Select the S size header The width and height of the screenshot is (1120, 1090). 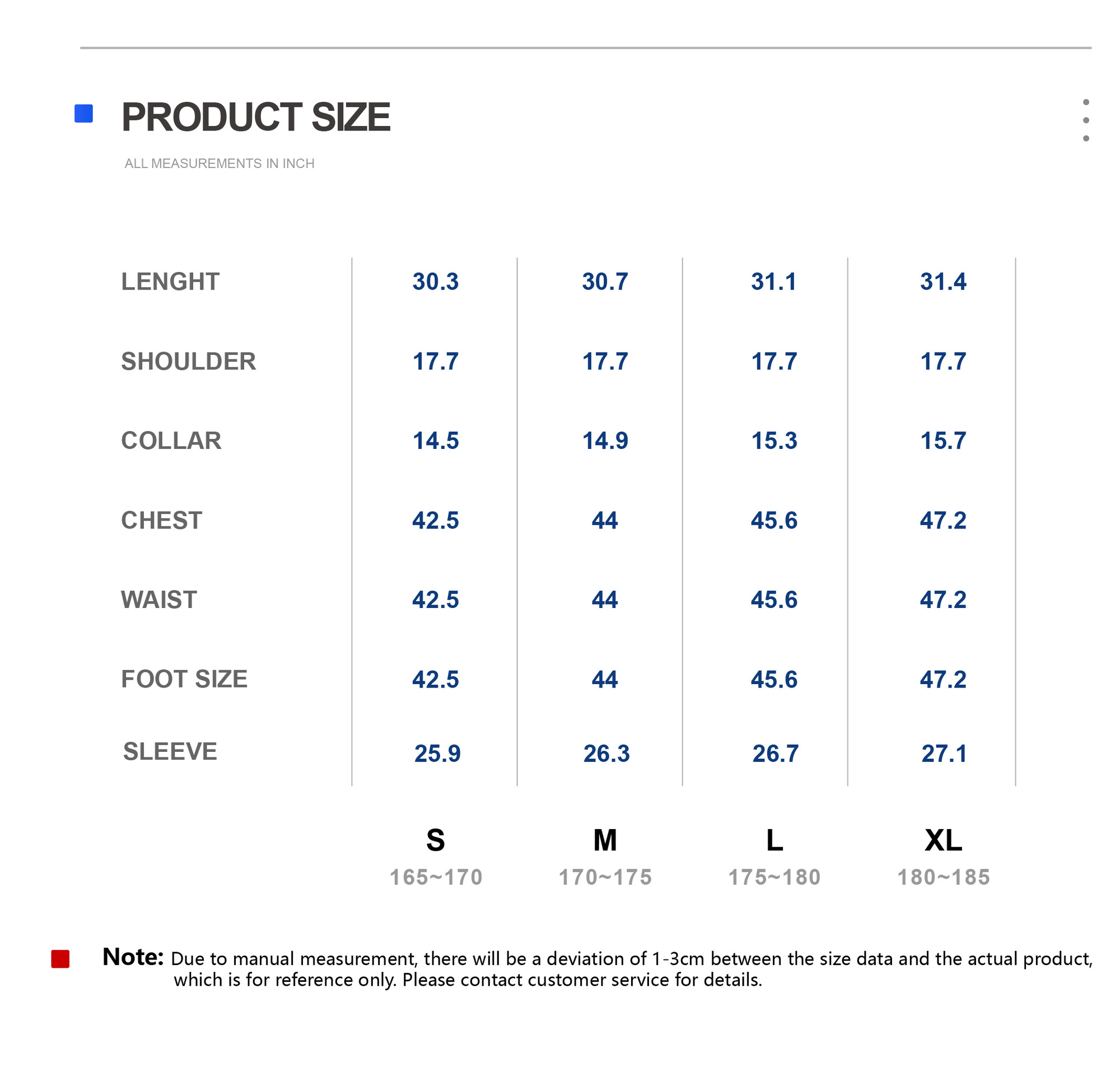(435, 840)
